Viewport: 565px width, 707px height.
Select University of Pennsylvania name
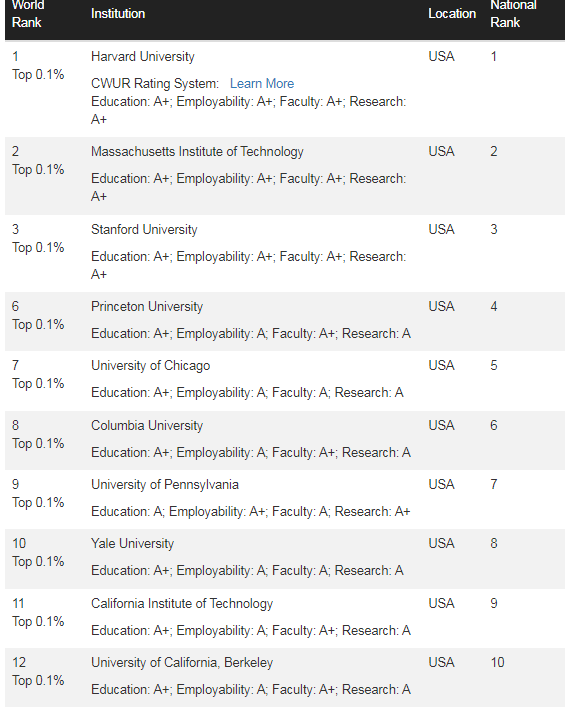point(165,485)
